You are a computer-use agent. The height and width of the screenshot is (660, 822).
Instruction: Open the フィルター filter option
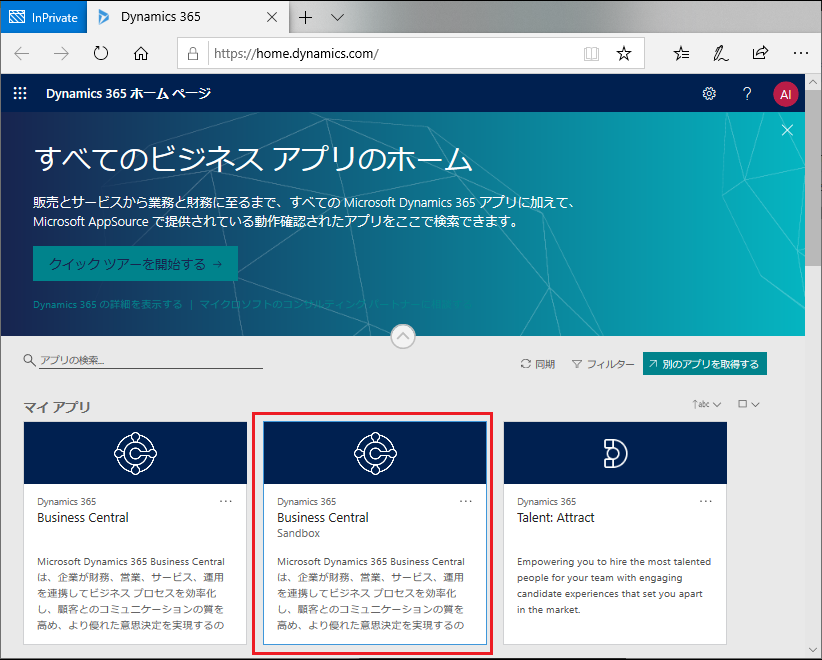coord(603,364)
